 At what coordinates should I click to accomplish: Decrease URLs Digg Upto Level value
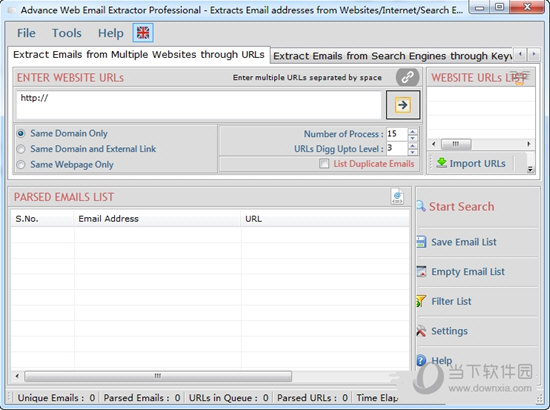click(412, 152)
